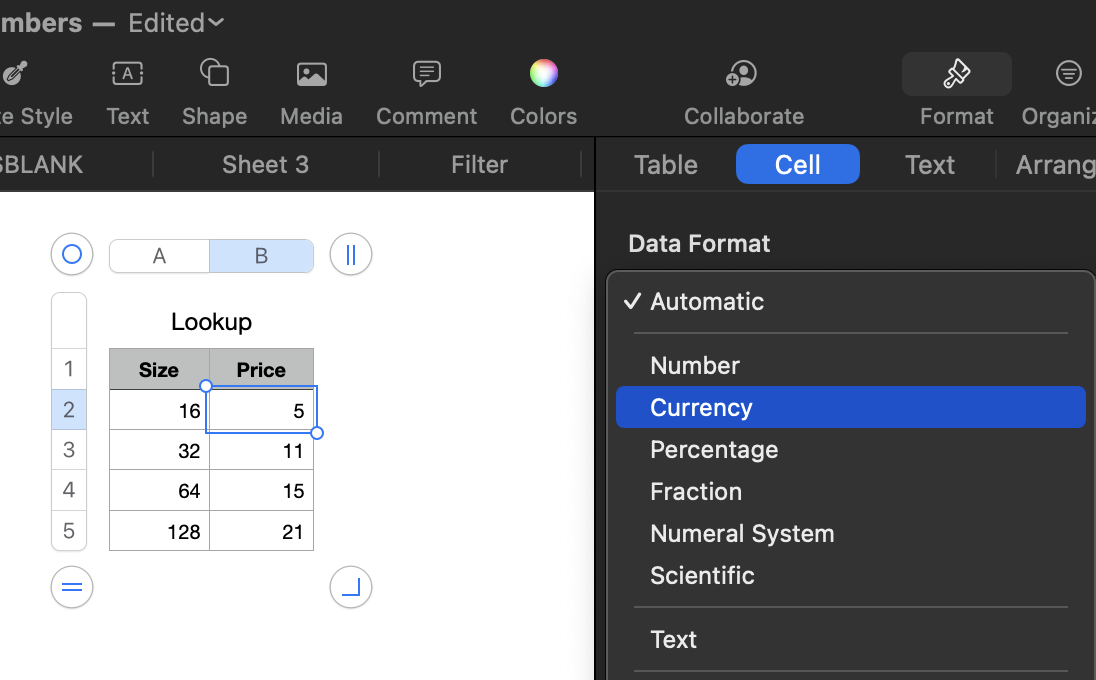Open the Media insert icon
Screen dimensions: 1096x680
tap(311, 73)
